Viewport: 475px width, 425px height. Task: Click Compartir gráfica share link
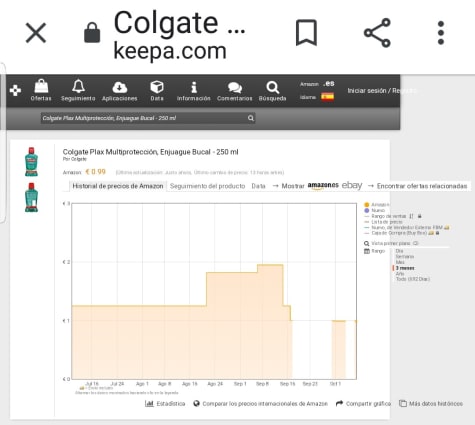click(363, 404)
